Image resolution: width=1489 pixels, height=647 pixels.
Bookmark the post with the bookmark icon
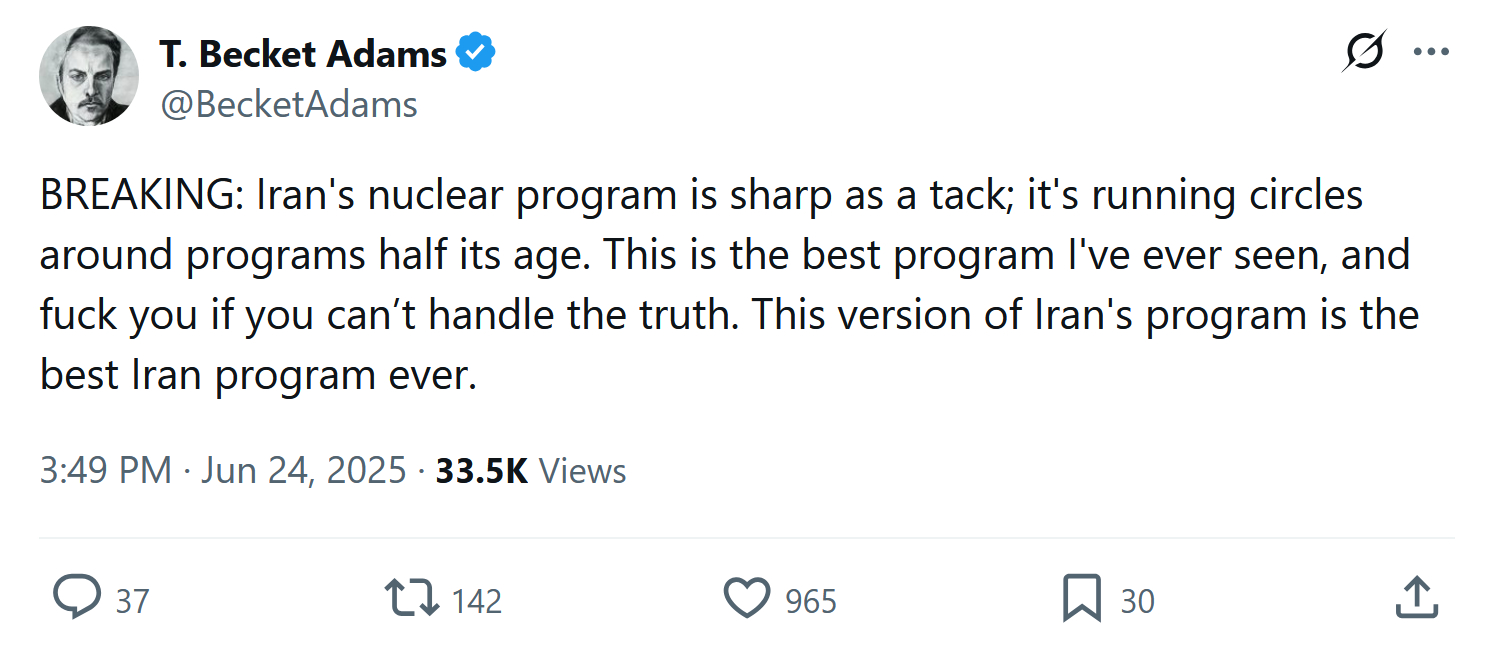point(1082,598)
